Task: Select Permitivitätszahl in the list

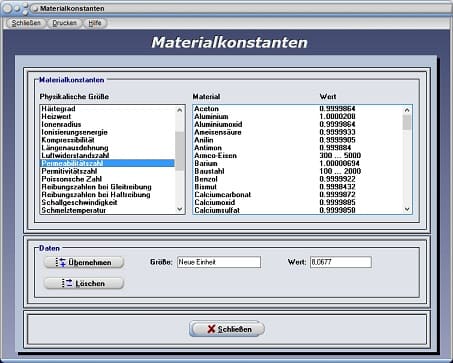Action: pos(107,171)
